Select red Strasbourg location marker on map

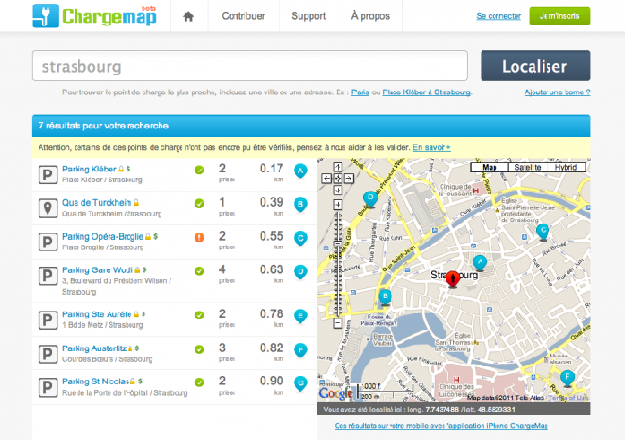pos(452,279)
